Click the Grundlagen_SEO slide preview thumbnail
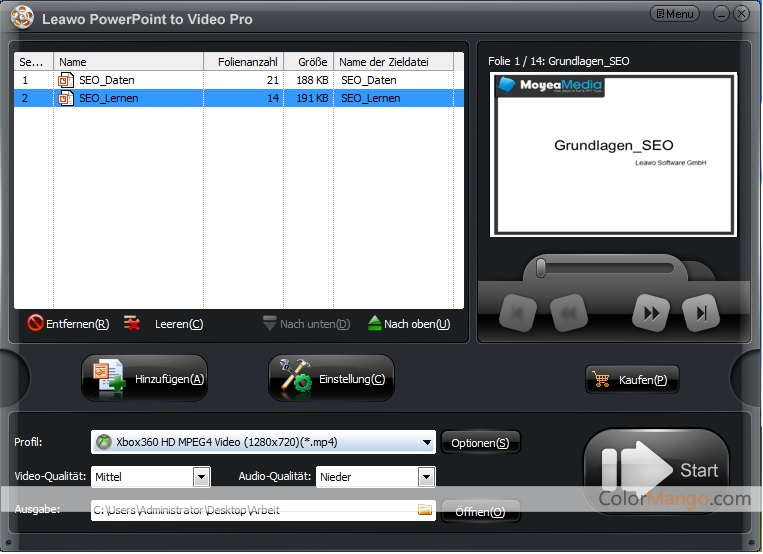763x554 pixels. [613, 155]
